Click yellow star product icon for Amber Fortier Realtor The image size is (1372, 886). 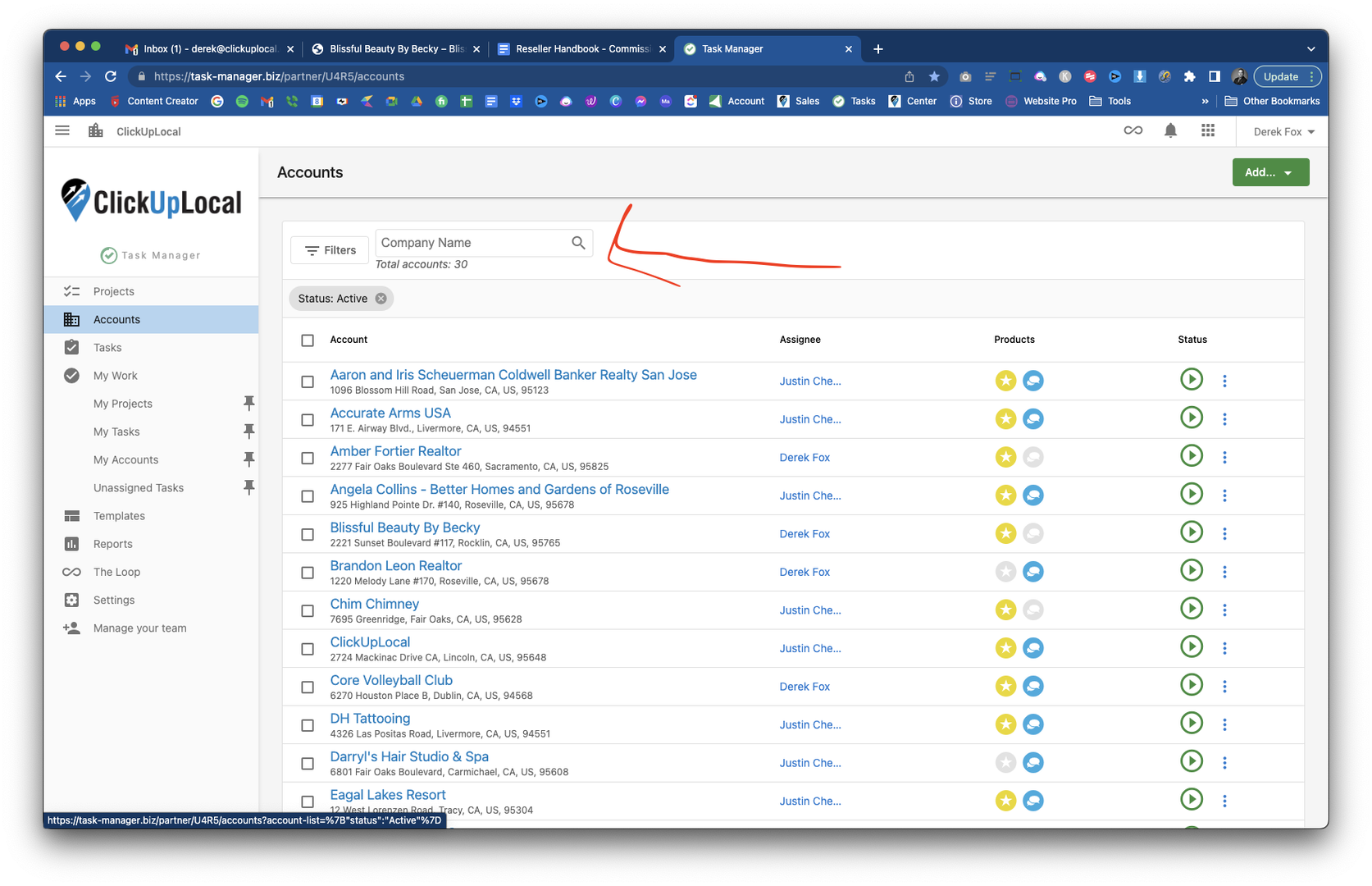pyautogui.click(x=1005, y=457)
